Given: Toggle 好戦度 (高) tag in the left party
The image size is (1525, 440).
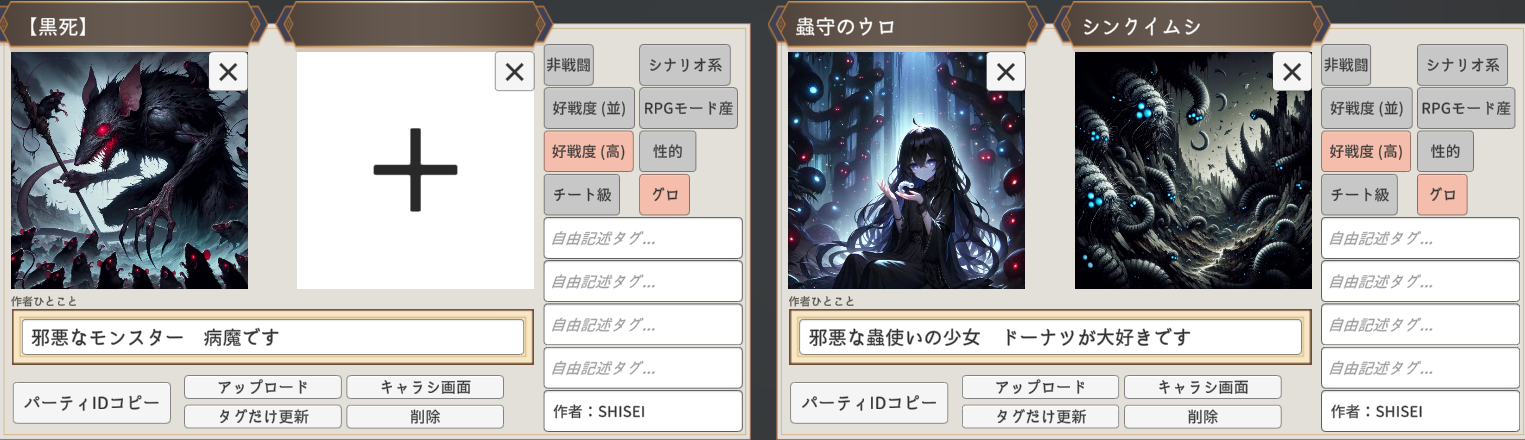Looking at the screenshot, I should pyautogui.click(x=588, y=152).
